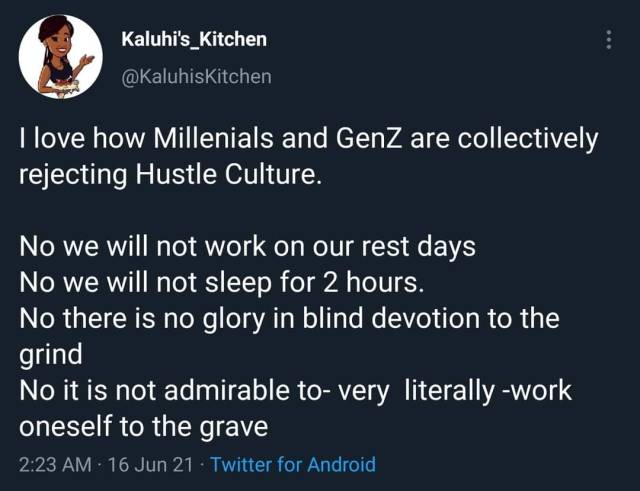Click the word 'Hustle' in the tweet
The width and height of the screenshot is (640, 491).
(176, 175)
